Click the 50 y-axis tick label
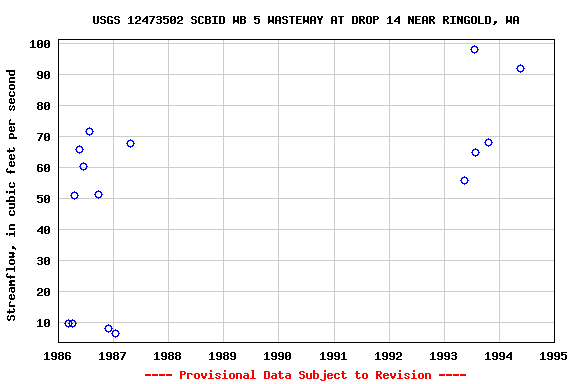576x384 pixels. point(43,199)
